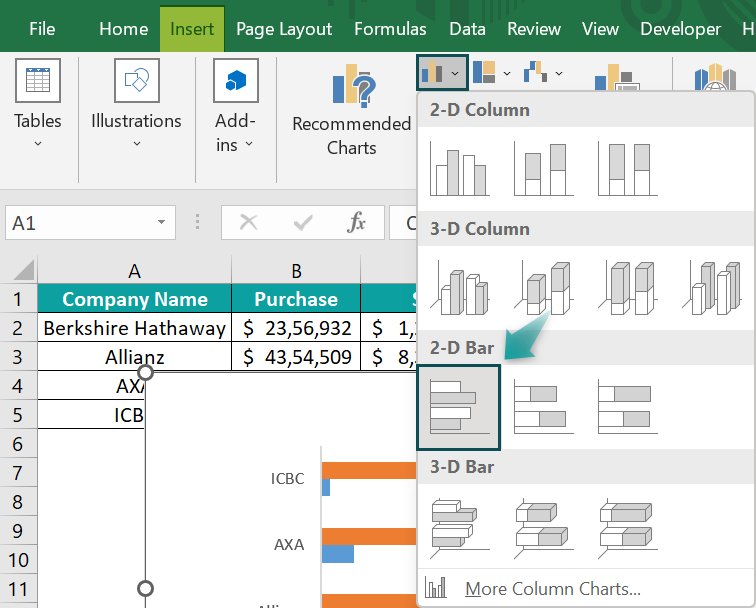Switch to the Developer tab
The height and width of the screenshot is (608, 756).
pos(680,29)
